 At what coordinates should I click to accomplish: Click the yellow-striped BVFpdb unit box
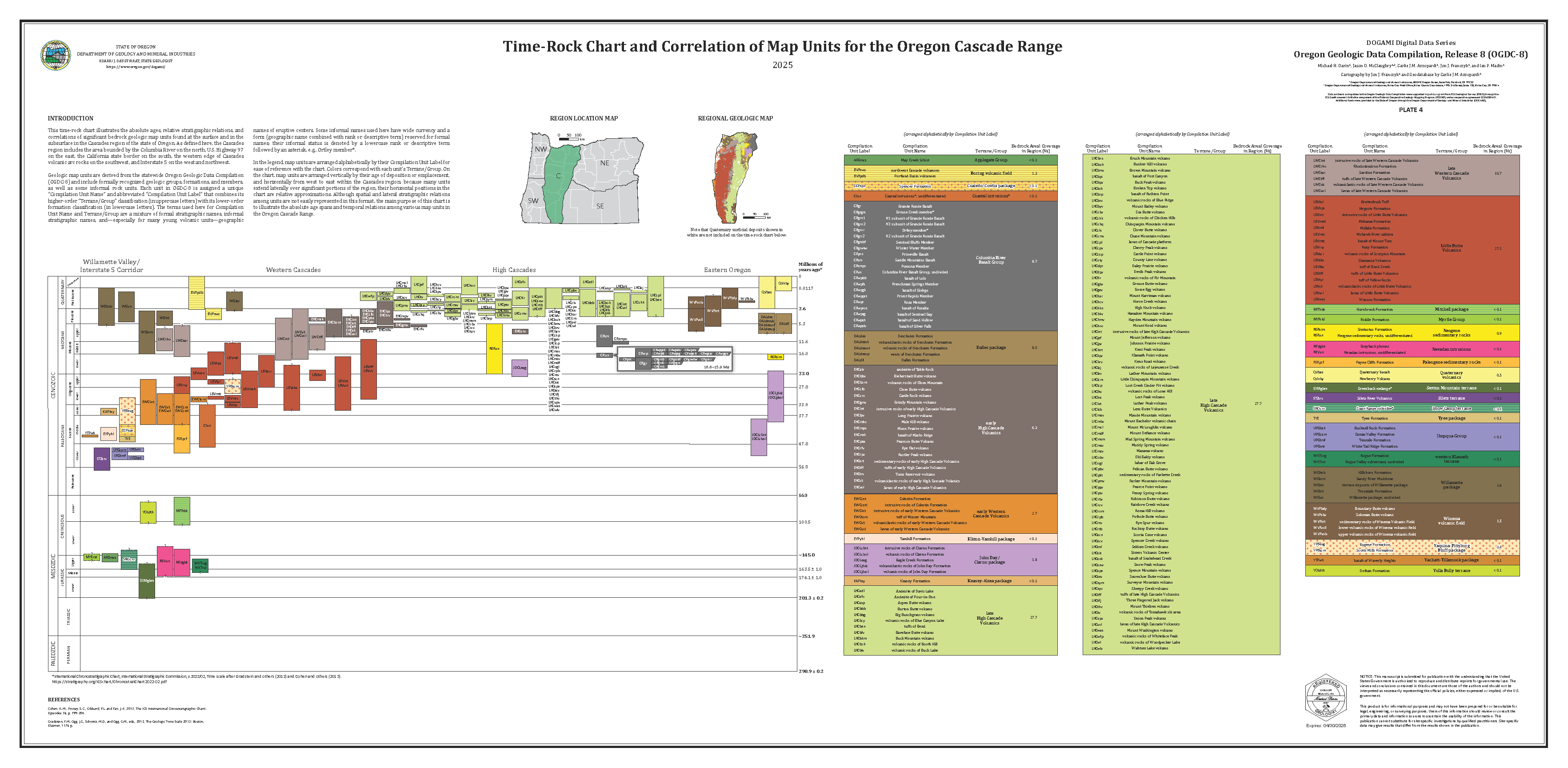(x=196, y=293)
